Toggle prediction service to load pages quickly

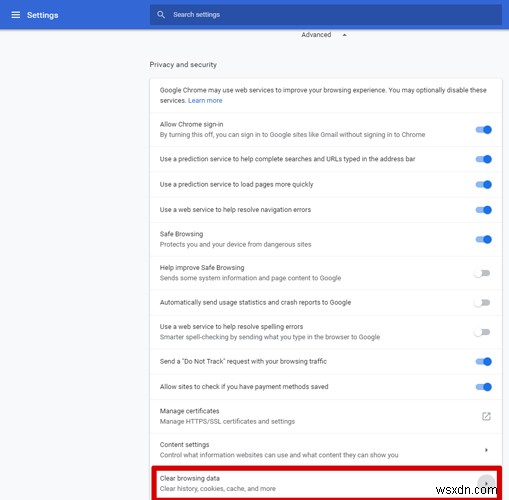pos(483,184)
